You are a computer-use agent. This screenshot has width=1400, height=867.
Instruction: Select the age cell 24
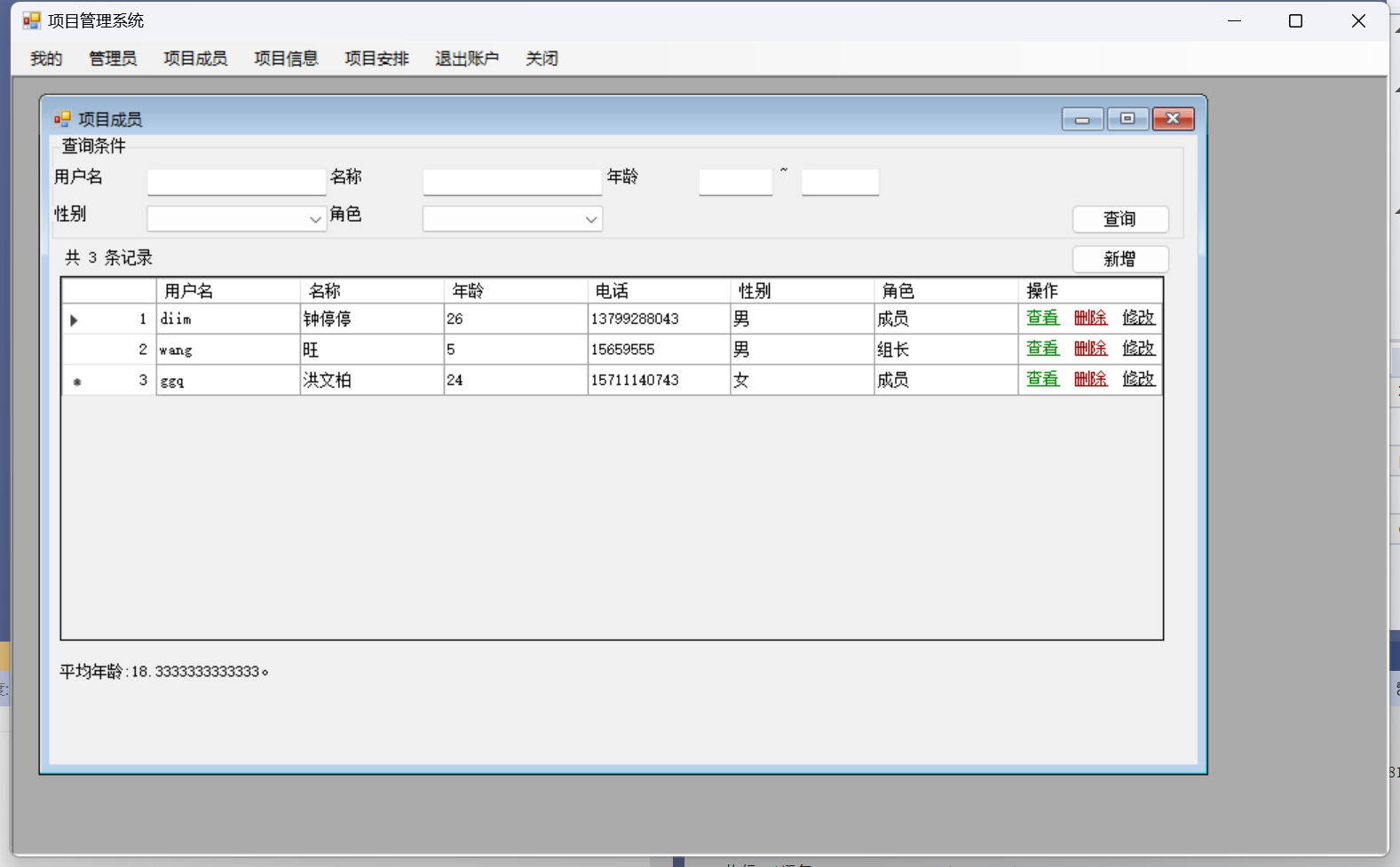516,380
